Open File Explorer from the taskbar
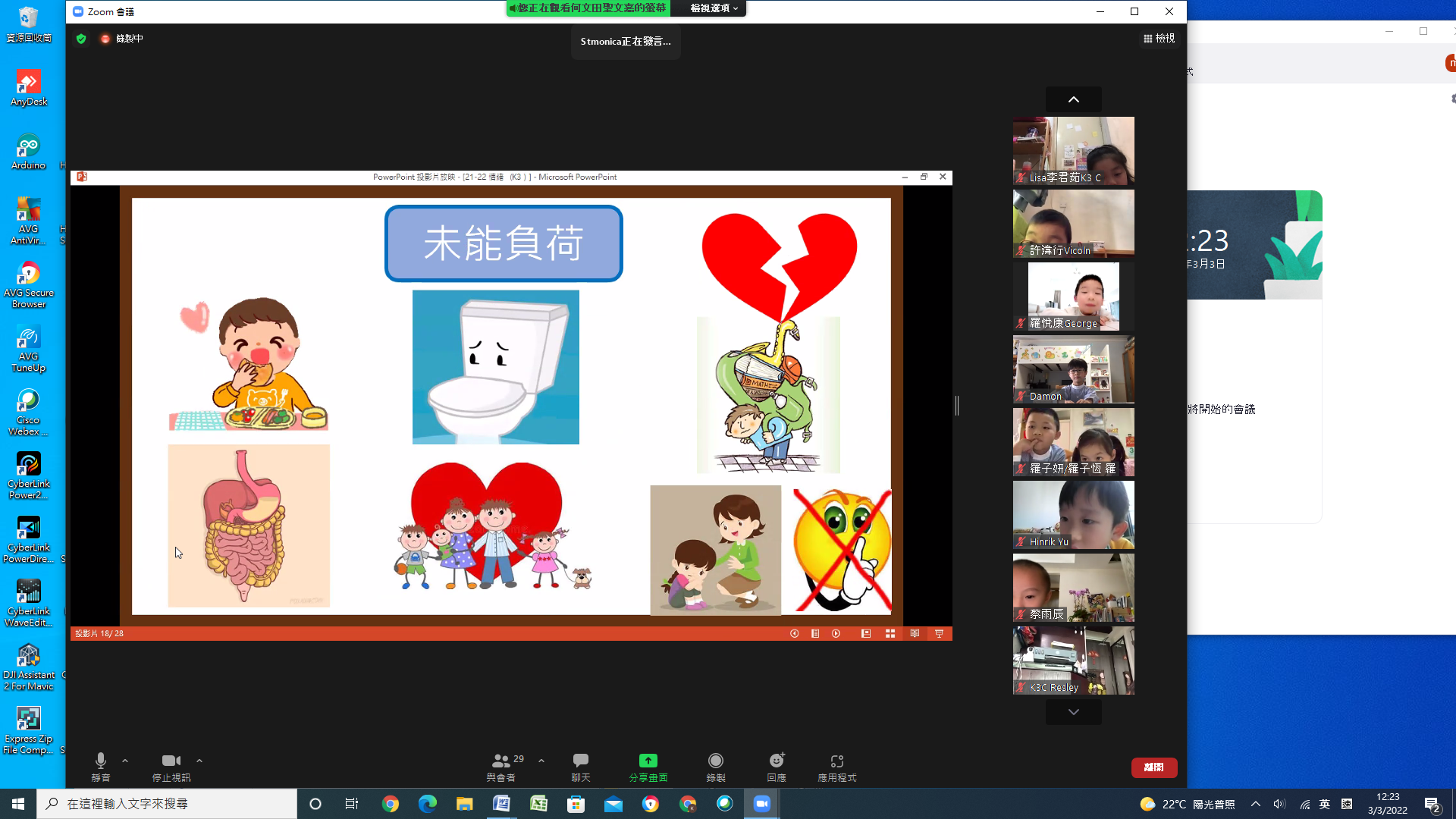 (x=464, y=804)
